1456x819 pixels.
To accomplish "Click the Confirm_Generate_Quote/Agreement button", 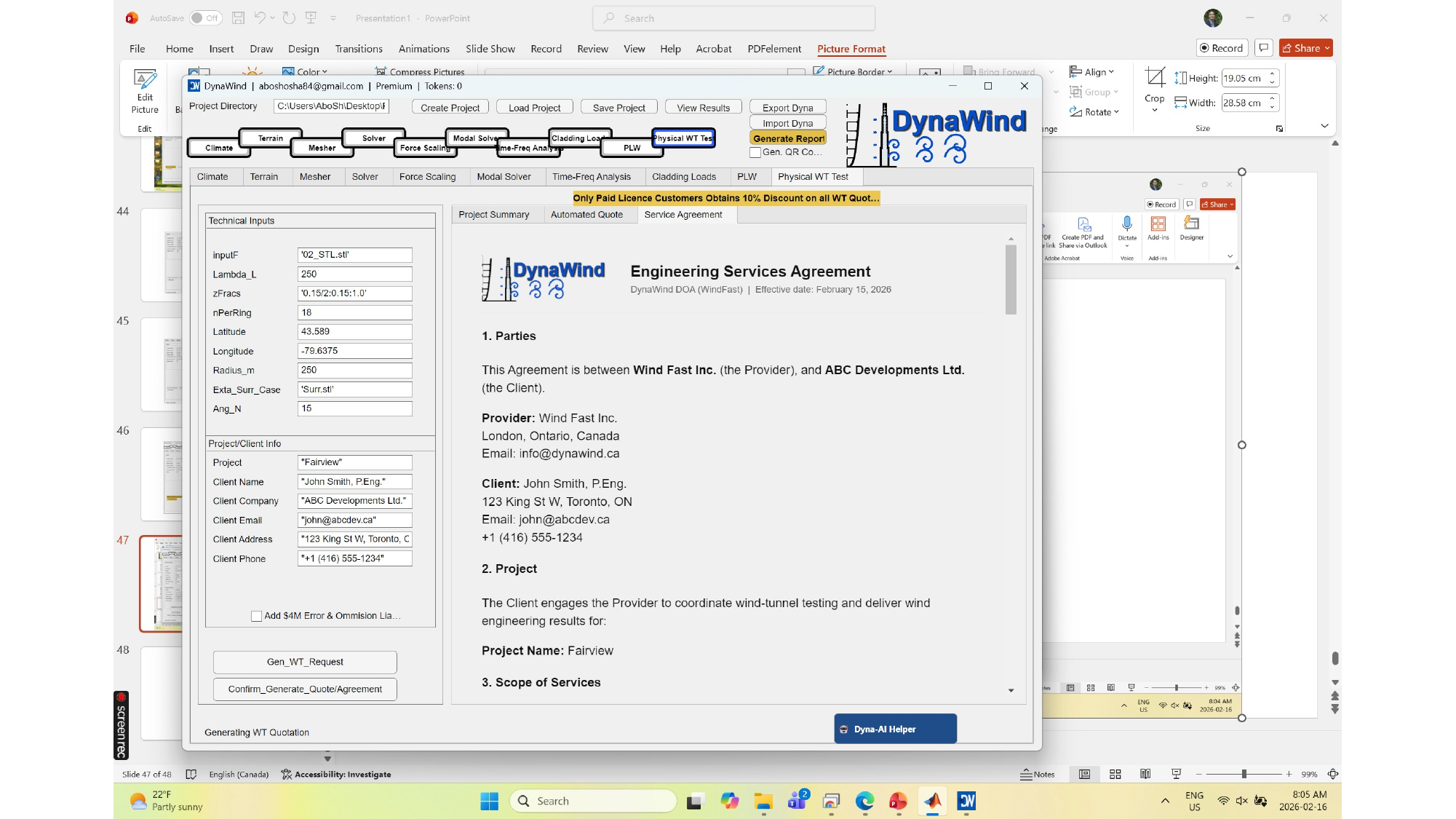I will pyautogui.click(x=305, y=689).
